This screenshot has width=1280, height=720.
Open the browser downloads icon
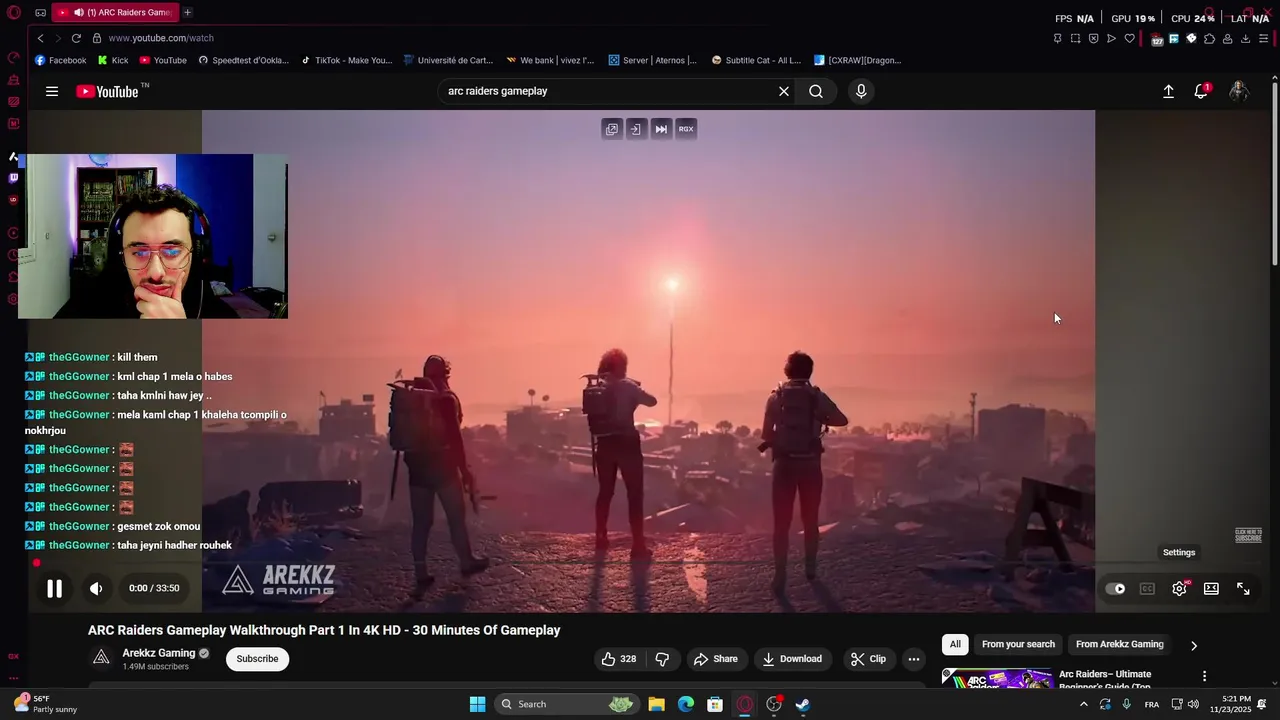1245,38
